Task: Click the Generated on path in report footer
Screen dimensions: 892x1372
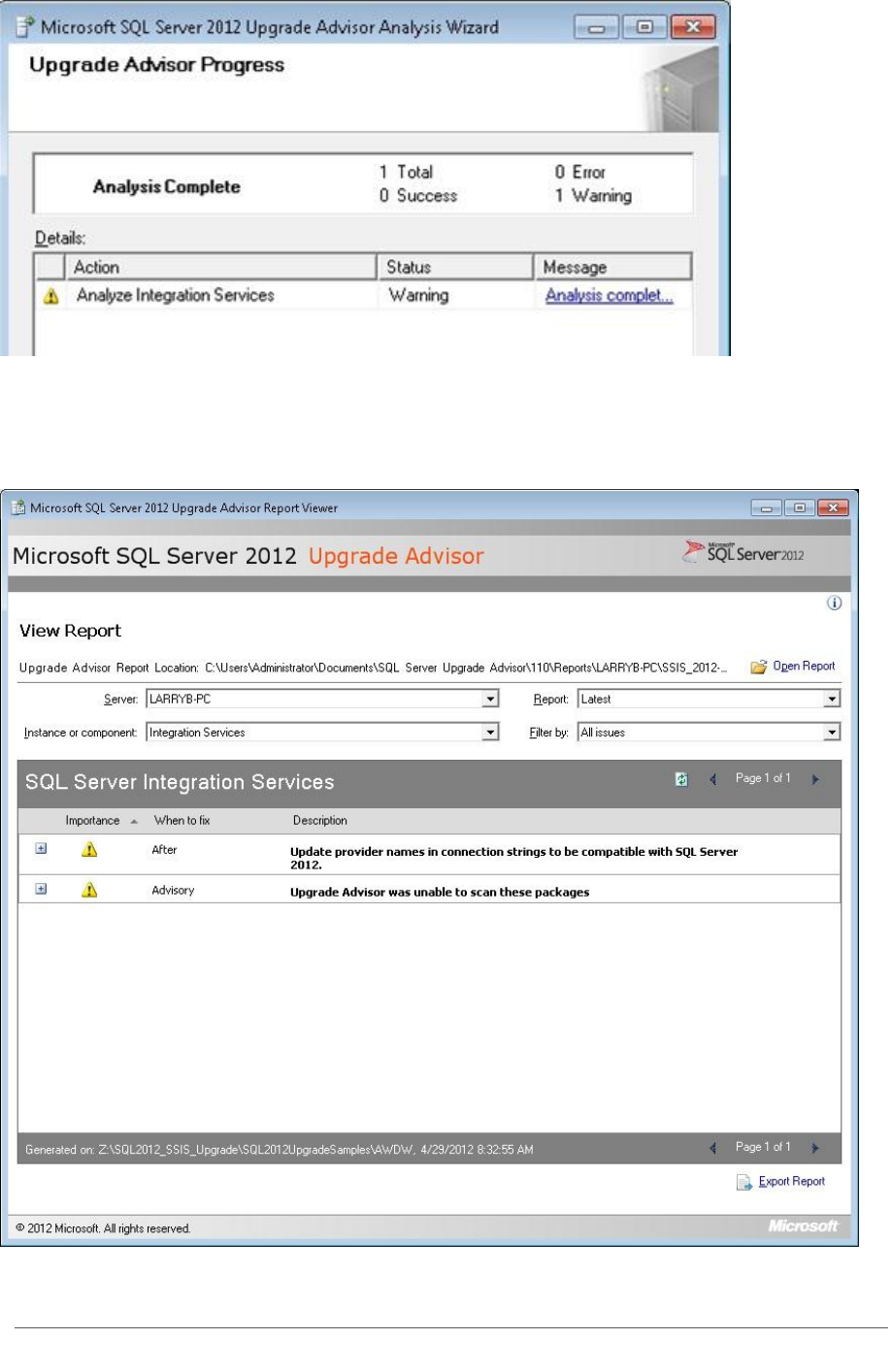Action: click(x=279, y=1150)
